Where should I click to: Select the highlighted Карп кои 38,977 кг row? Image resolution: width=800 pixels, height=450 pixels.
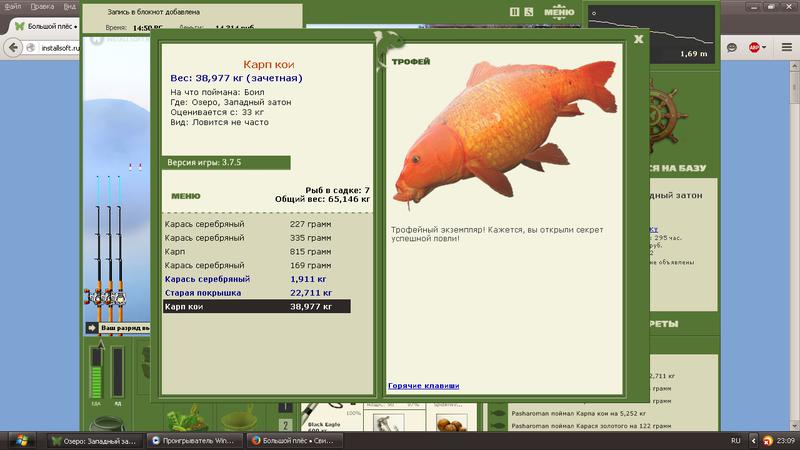point(257,307)
